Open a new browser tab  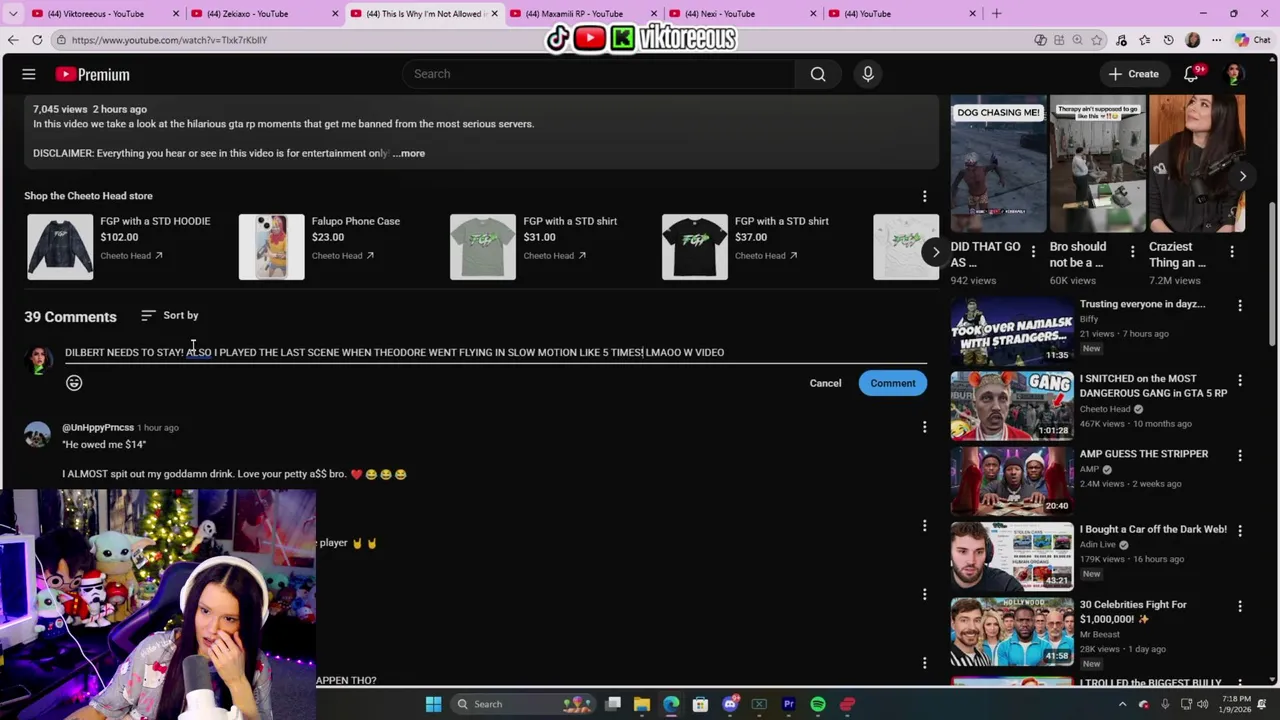pos(996,13)
